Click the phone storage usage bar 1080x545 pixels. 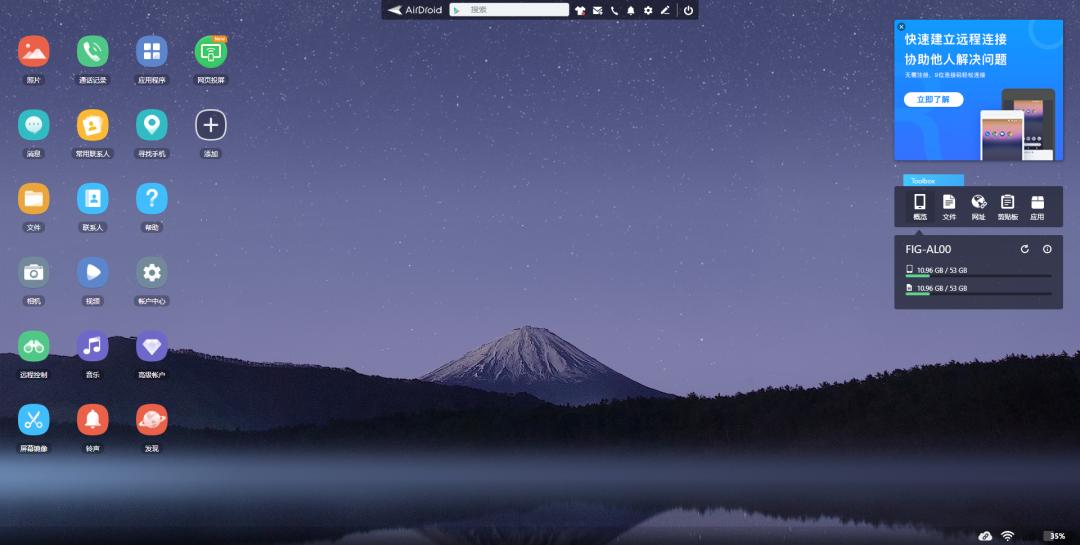(978, 276)
